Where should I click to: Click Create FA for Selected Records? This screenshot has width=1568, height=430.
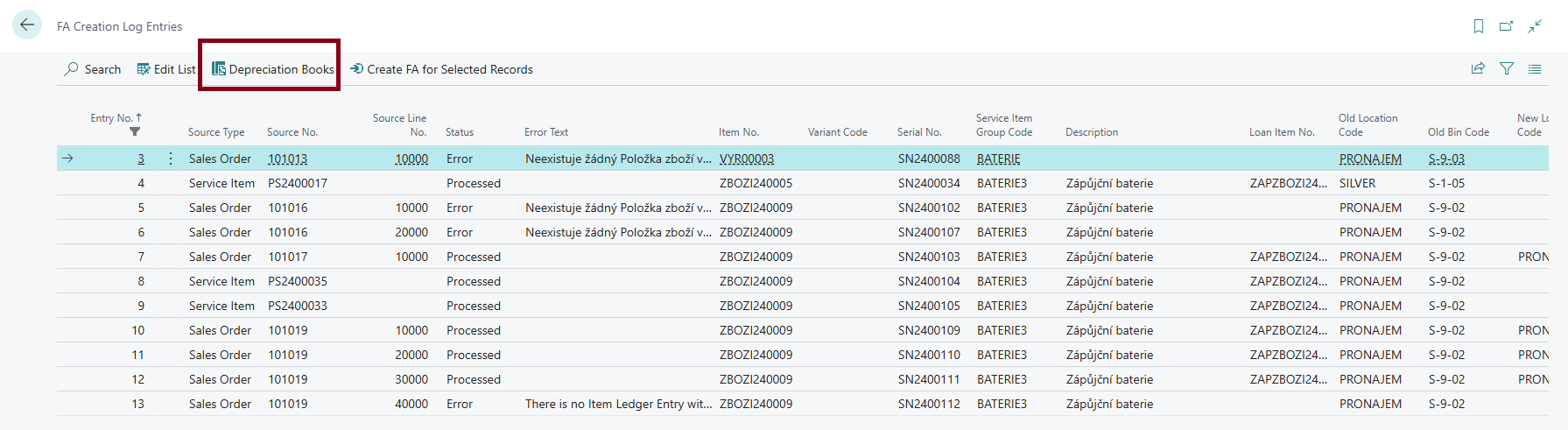(441, 69)
